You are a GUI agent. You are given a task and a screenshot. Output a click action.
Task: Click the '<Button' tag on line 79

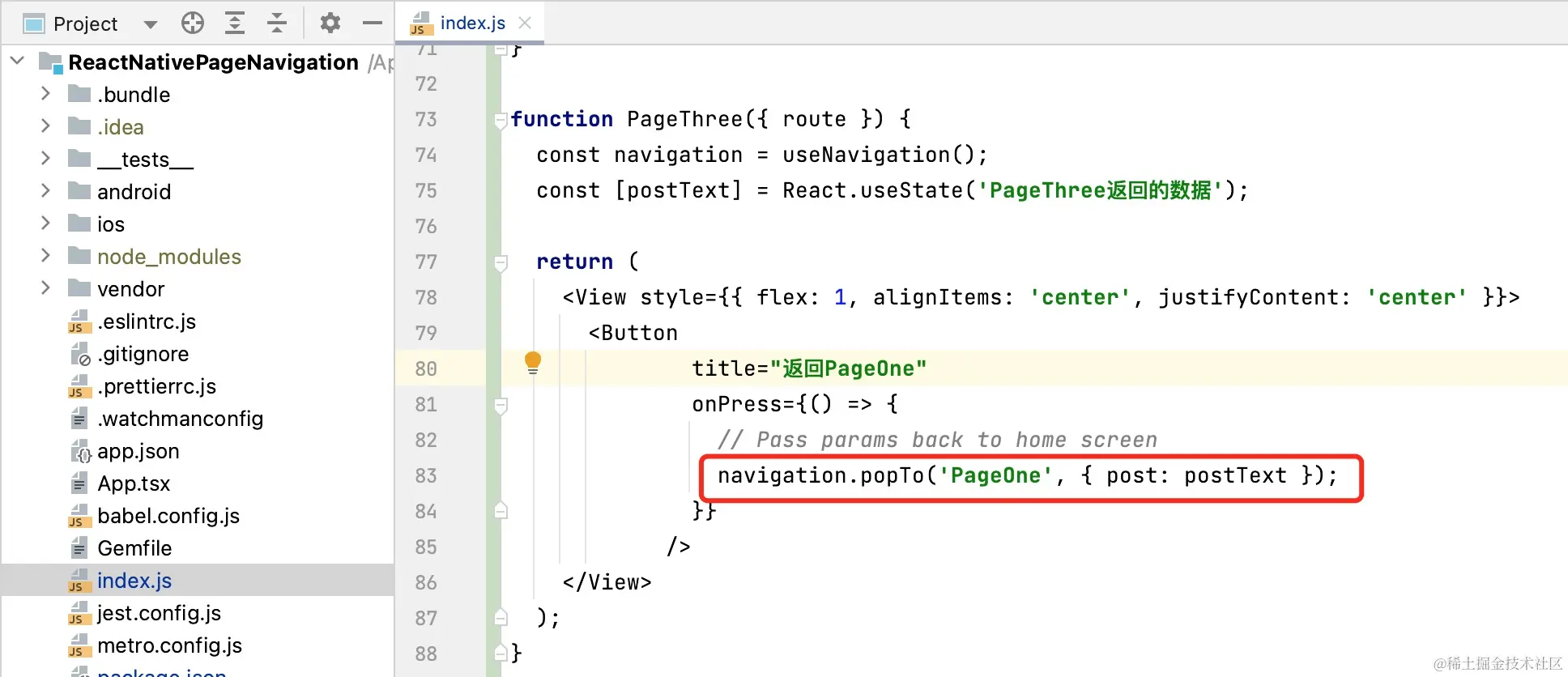[x=633, y=333]
